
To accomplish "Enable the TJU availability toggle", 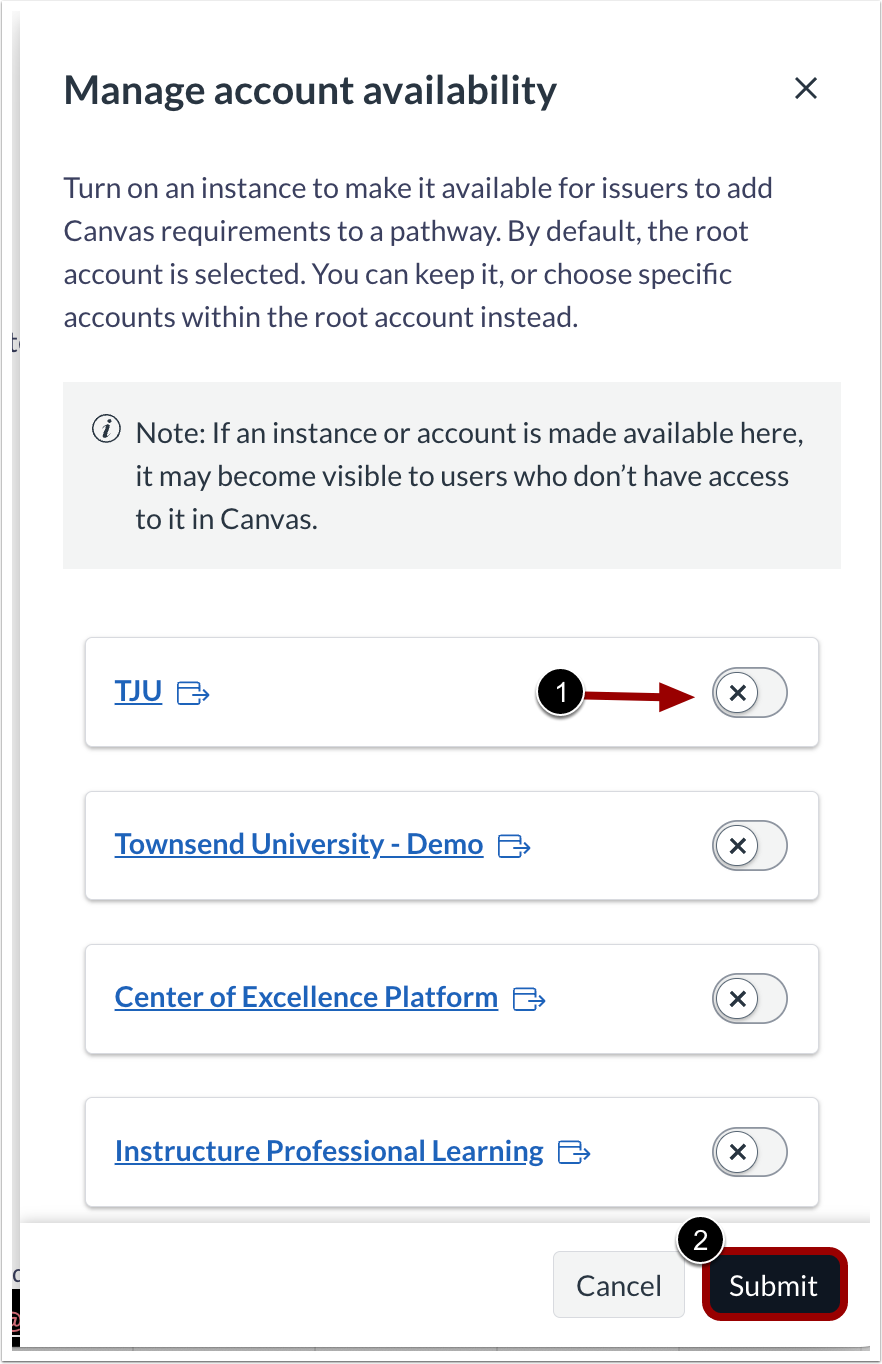I will (749, 693).
